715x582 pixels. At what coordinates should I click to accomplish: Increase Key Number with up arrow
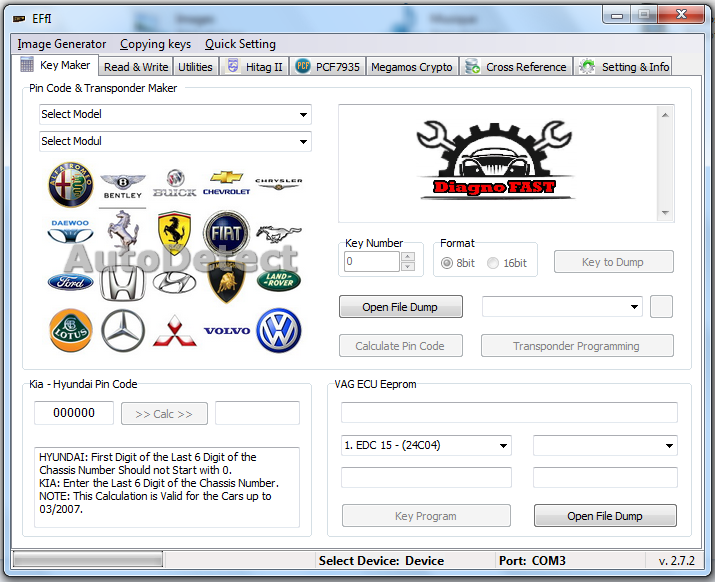click(x=408, y=257)
